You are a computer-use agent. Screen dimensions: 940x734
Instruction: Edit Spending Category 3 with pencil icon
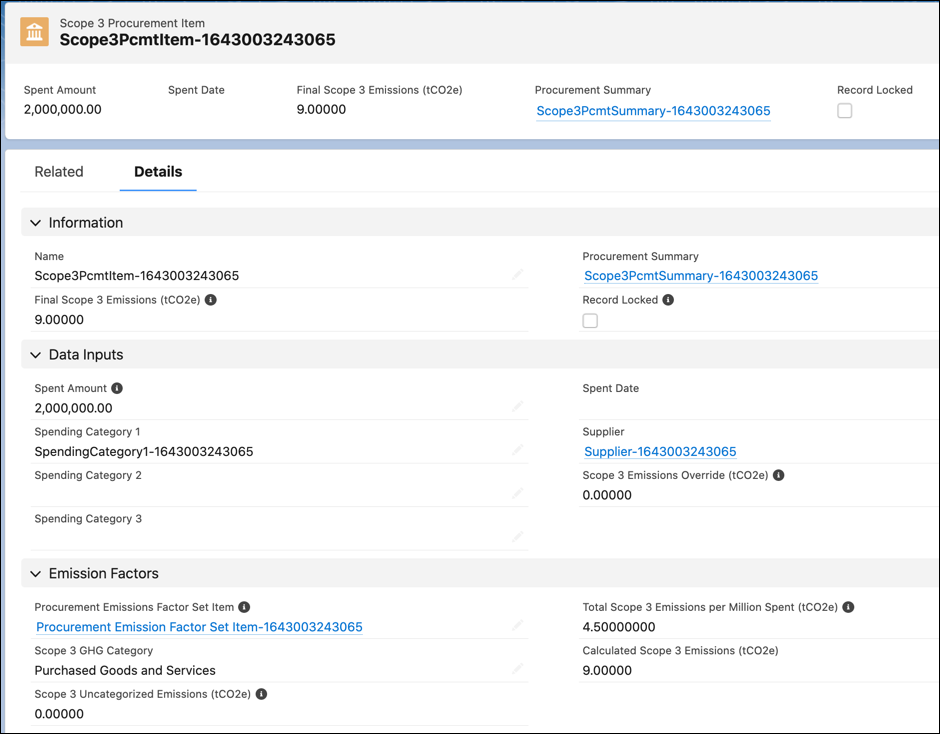click(517, 537)
